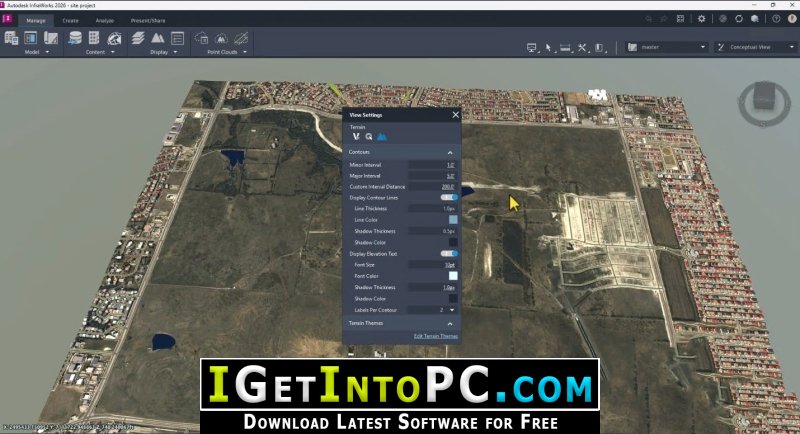Open the surface layers stack icon

pyautogui.click(x=138, y=38)
